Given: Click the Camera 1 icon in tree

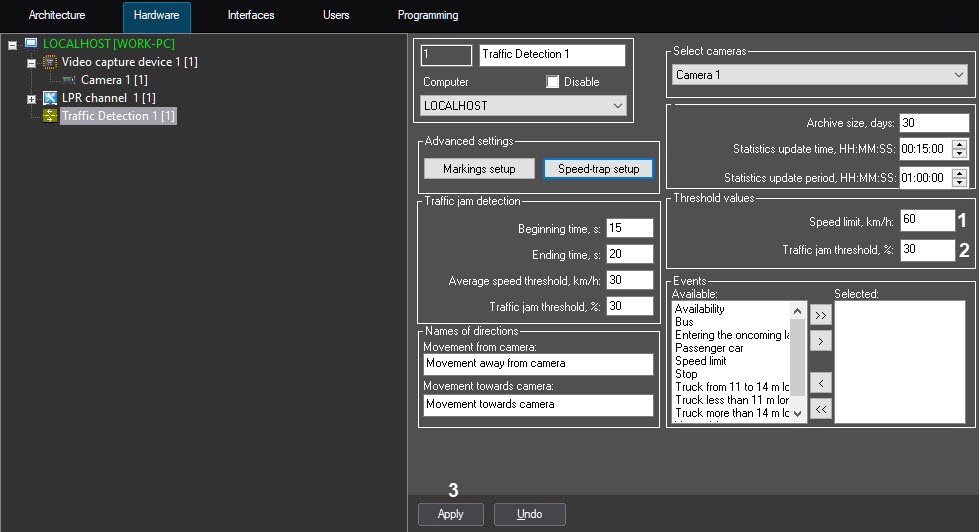Looking at the screenshot, I should [x=69, y=80].
